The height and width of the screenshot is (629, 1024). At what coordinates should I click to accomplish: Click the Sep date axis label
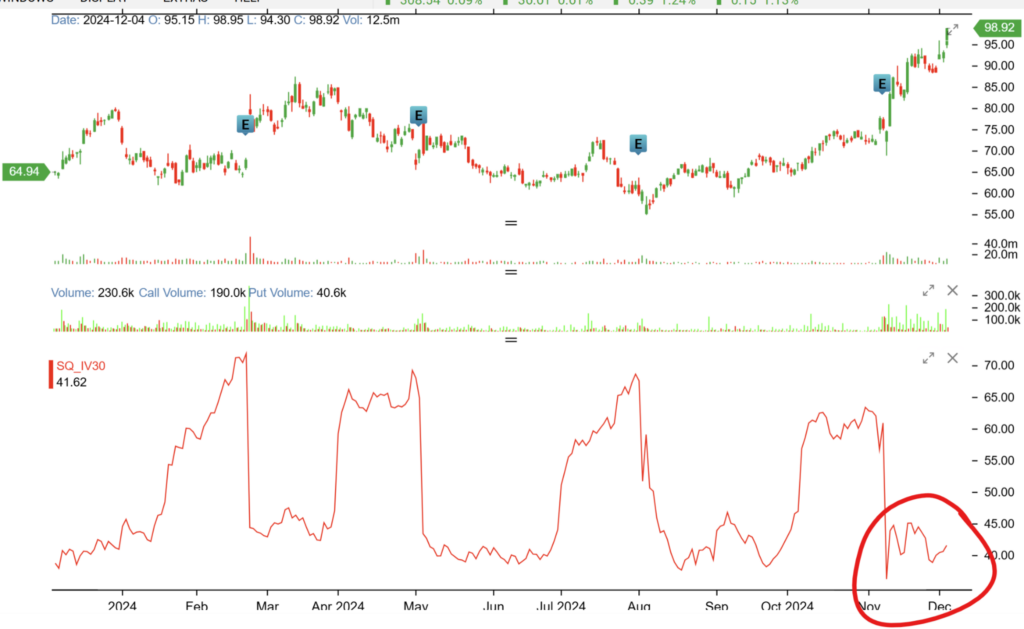tap(716, 606)
